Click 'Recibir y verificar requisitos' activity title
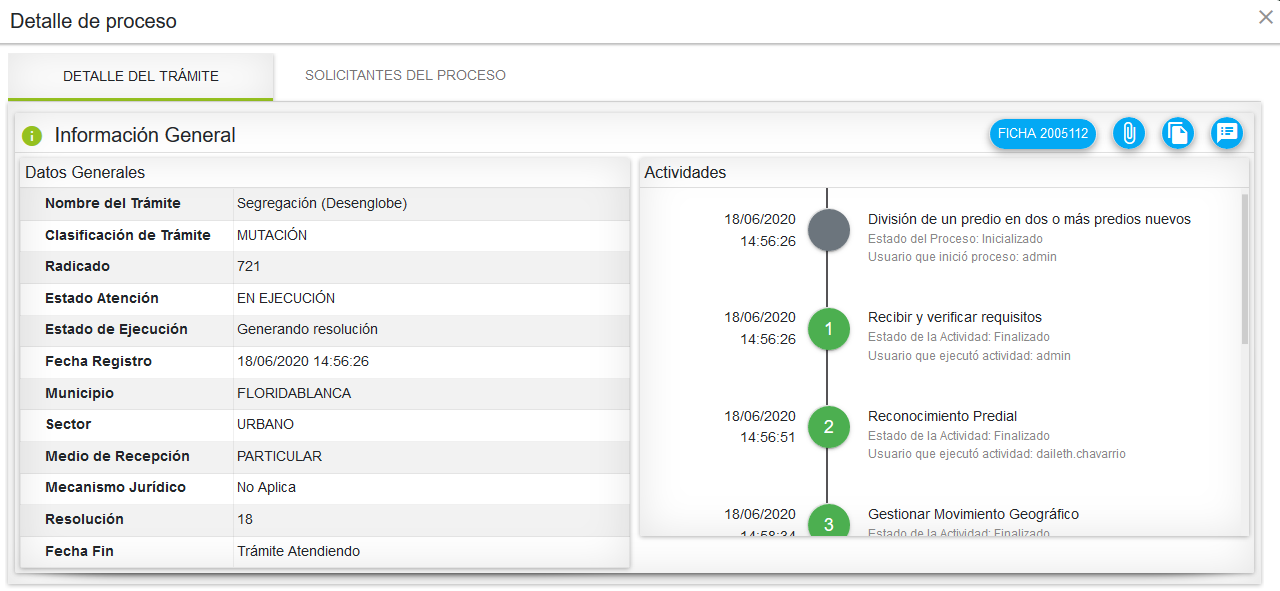The image size is (1280, 591). coord(955,317)
